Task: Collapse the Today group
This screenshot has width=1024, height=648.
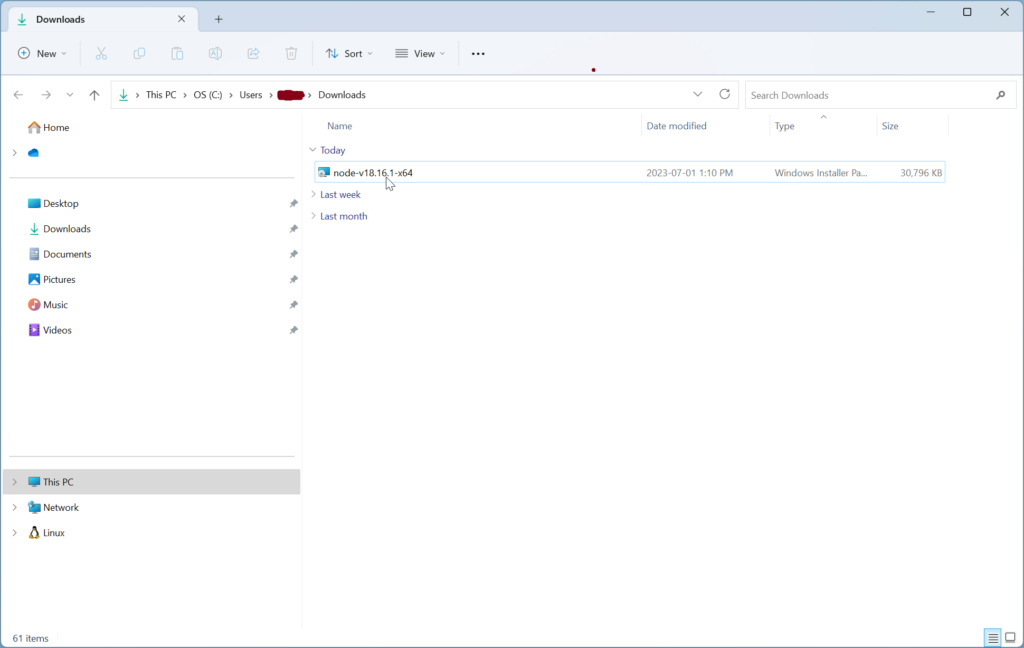Action: pyautogui.click(x=313, y=150)
